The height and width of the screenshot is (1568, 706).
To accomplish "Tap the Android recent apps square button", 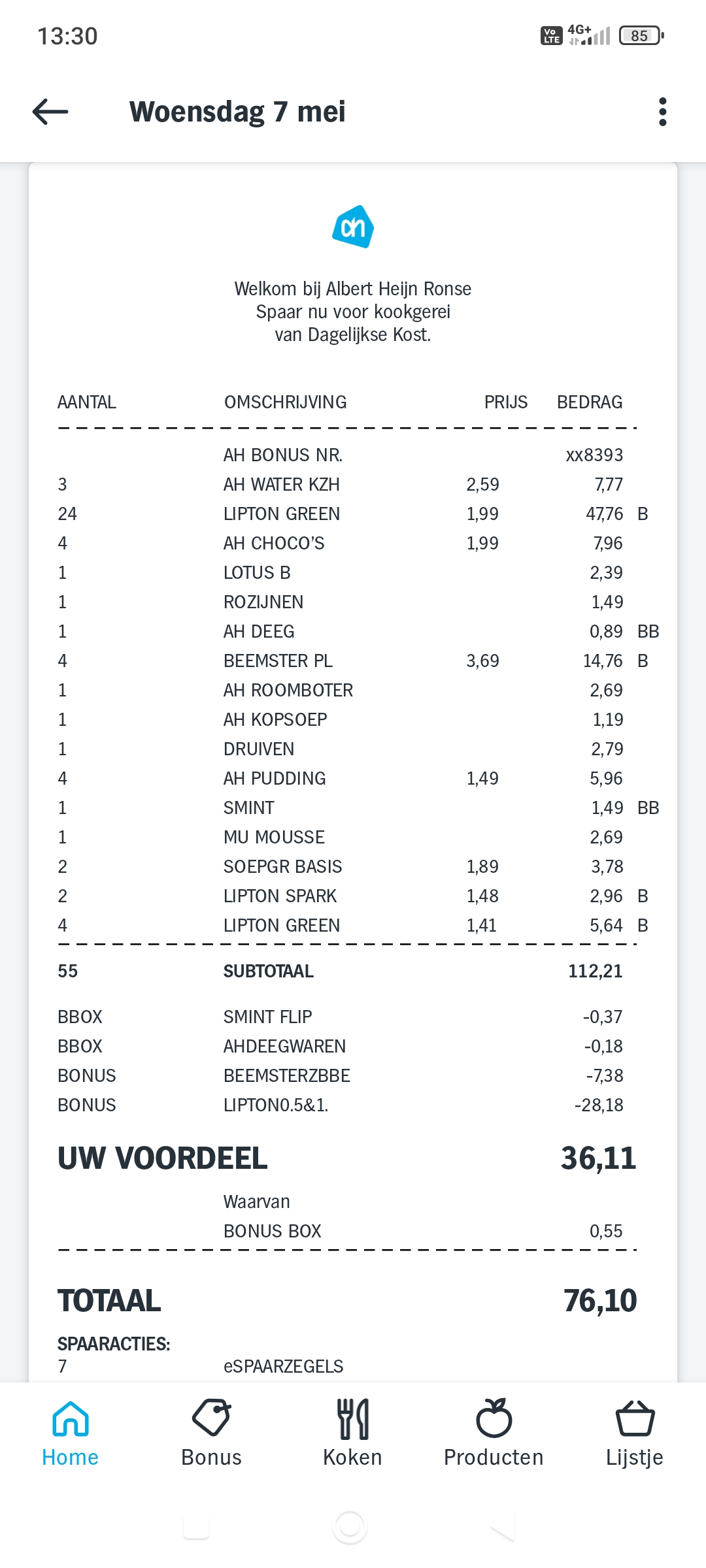I will click(196, 1527).
